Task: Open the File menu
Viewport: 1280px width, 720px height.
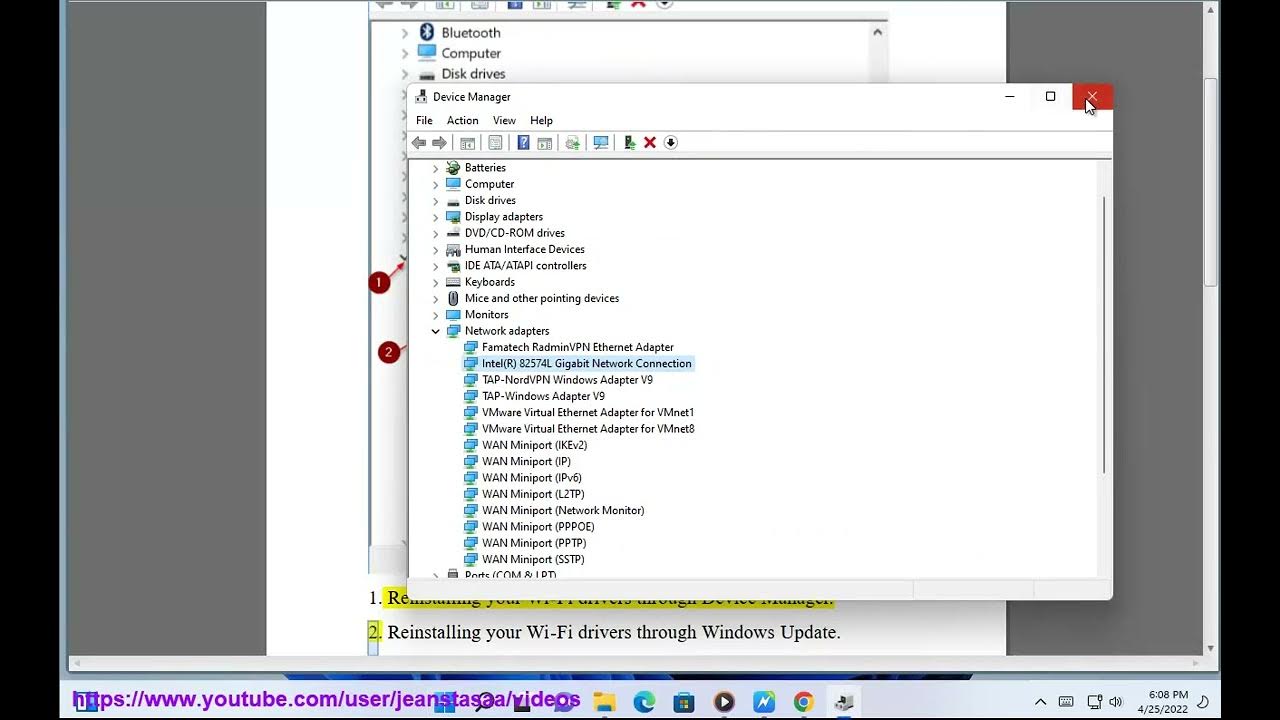Action: pyautogui.click(x=424, y=120)
